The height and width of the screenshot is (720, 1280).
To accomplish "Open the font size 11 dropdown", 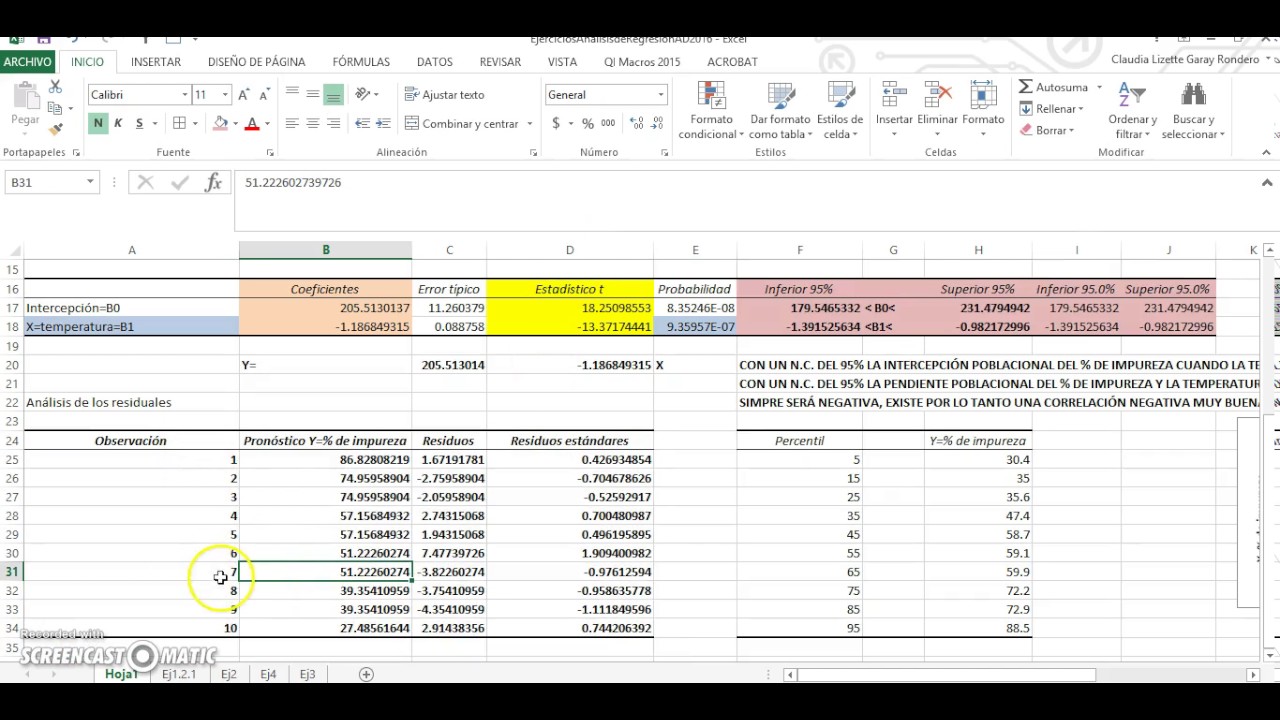I will (225, 94).
